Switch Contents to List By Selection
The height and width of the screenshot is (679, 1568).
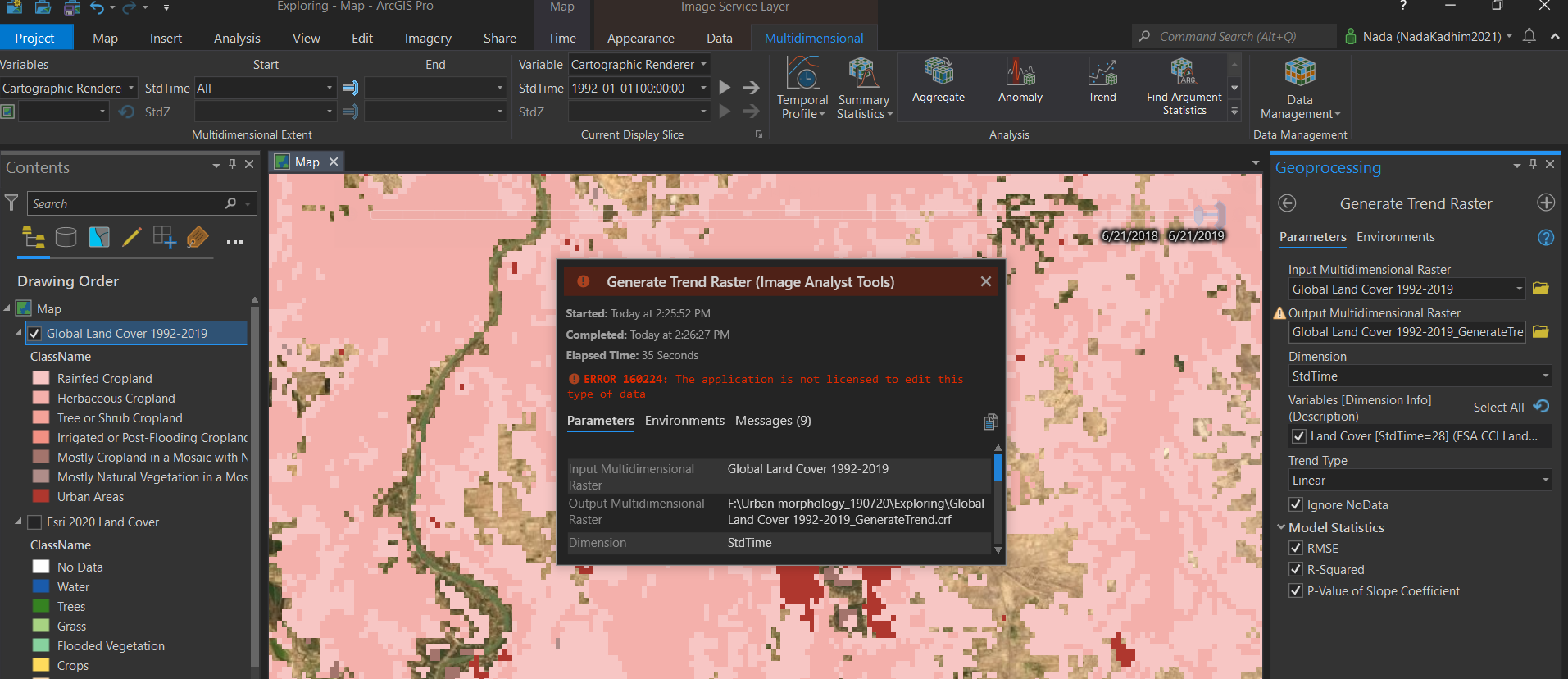pos(99,238)
